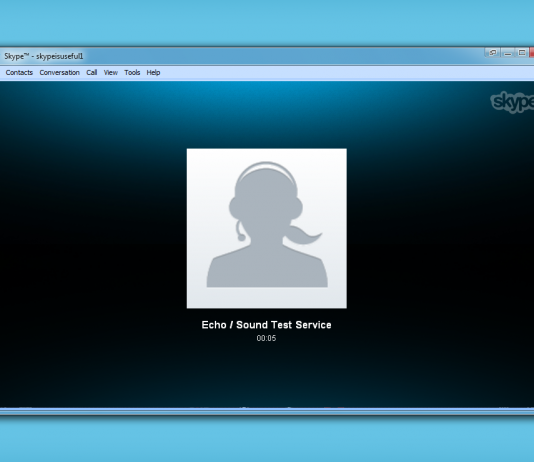Image resolution: width=534 pixels, height=462 pixels.
Task: Maximize the Skype window
Action: point(522,53)
